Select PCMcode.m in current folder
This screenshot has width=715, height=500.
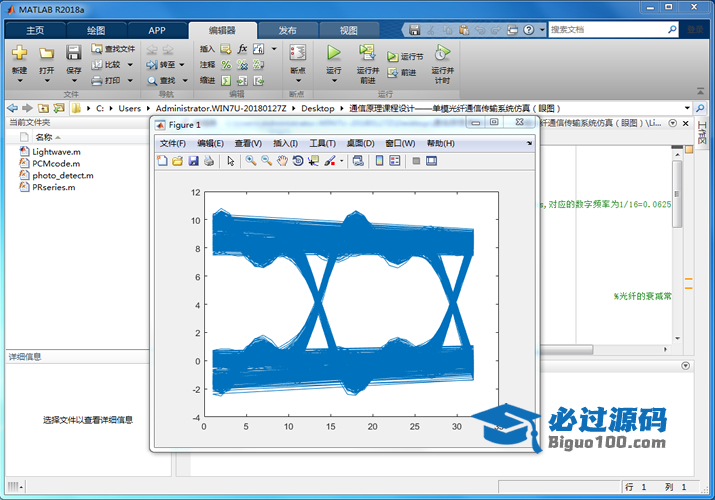[56, 164]
